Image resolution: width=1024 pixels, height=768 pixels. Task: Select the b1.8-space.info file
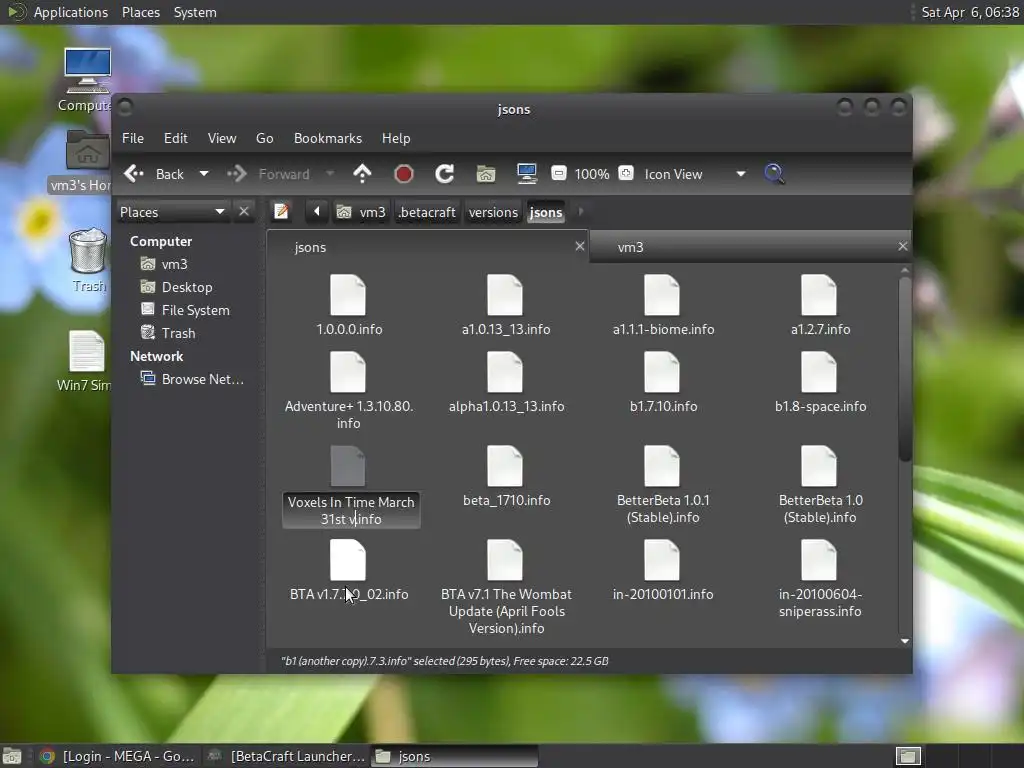pos(820,383)
